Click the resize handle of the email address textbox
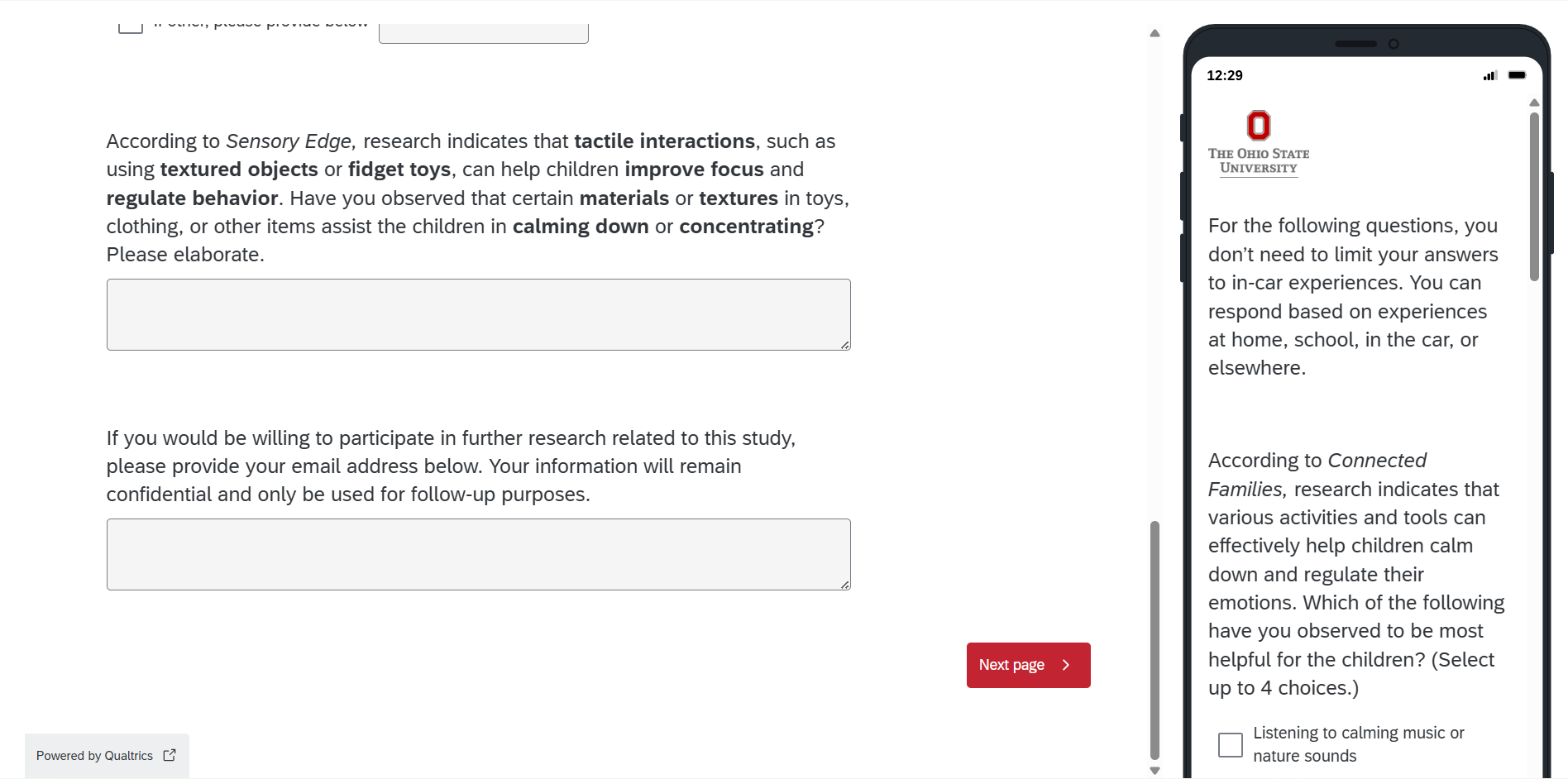Image resolution: width=1568 pixels, height=779 pixels. 844,585
